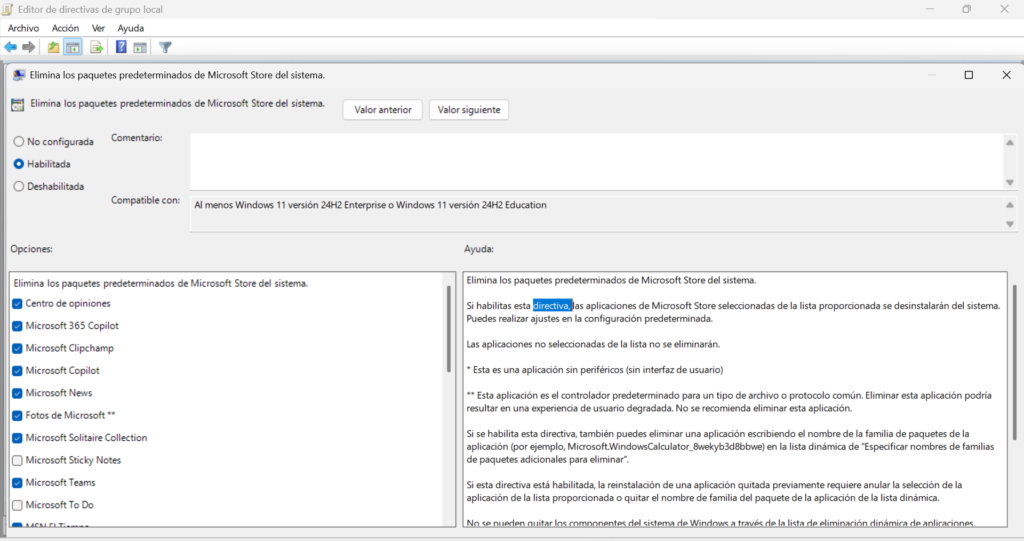This screenshot has width=1024, height=541.
Task: Click the Valor anterior button
Action: pyautogui.click(x=383, y=110)
